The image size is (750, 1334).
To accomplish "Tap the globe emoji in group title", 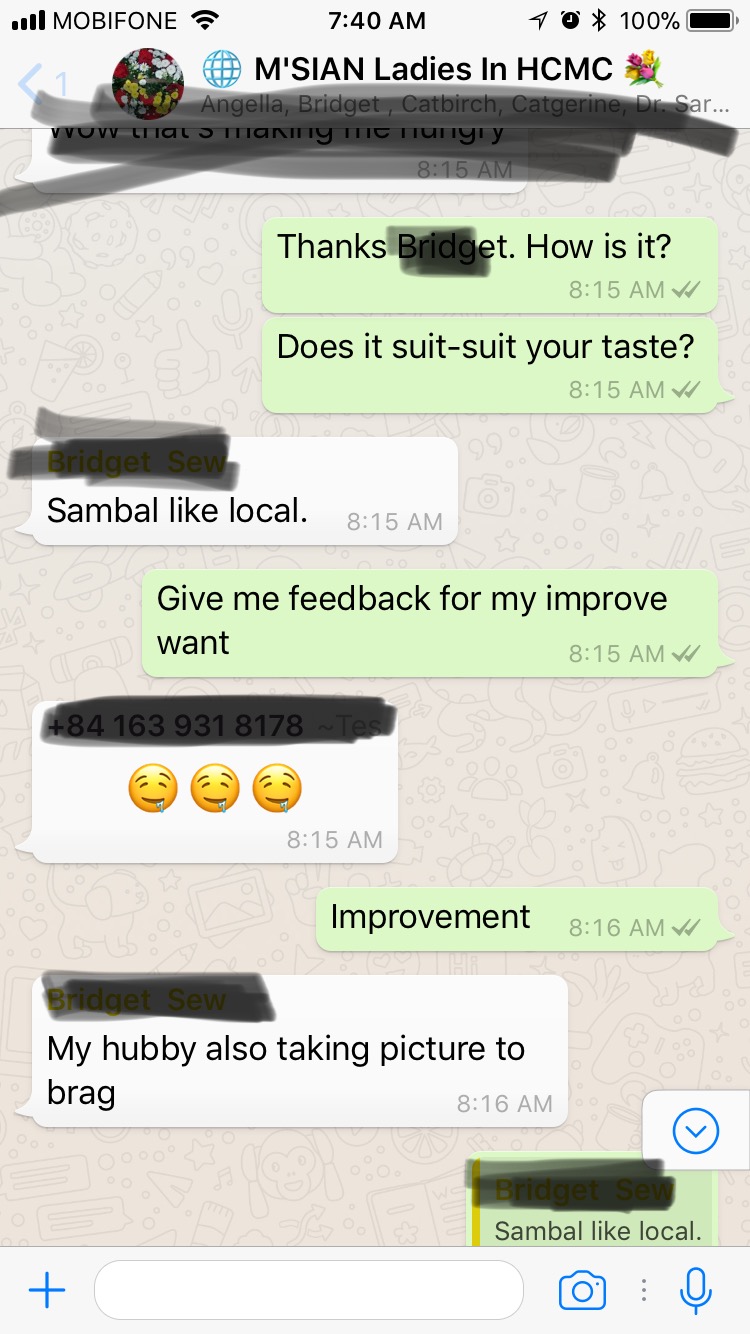I will point(222,69).
